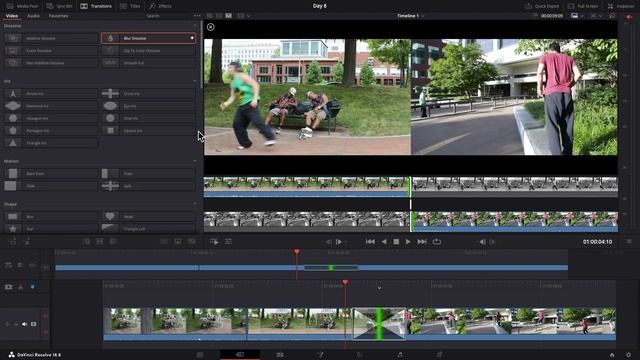Toggle loop playback
The image size is (640, 360).
click(437, 242)
